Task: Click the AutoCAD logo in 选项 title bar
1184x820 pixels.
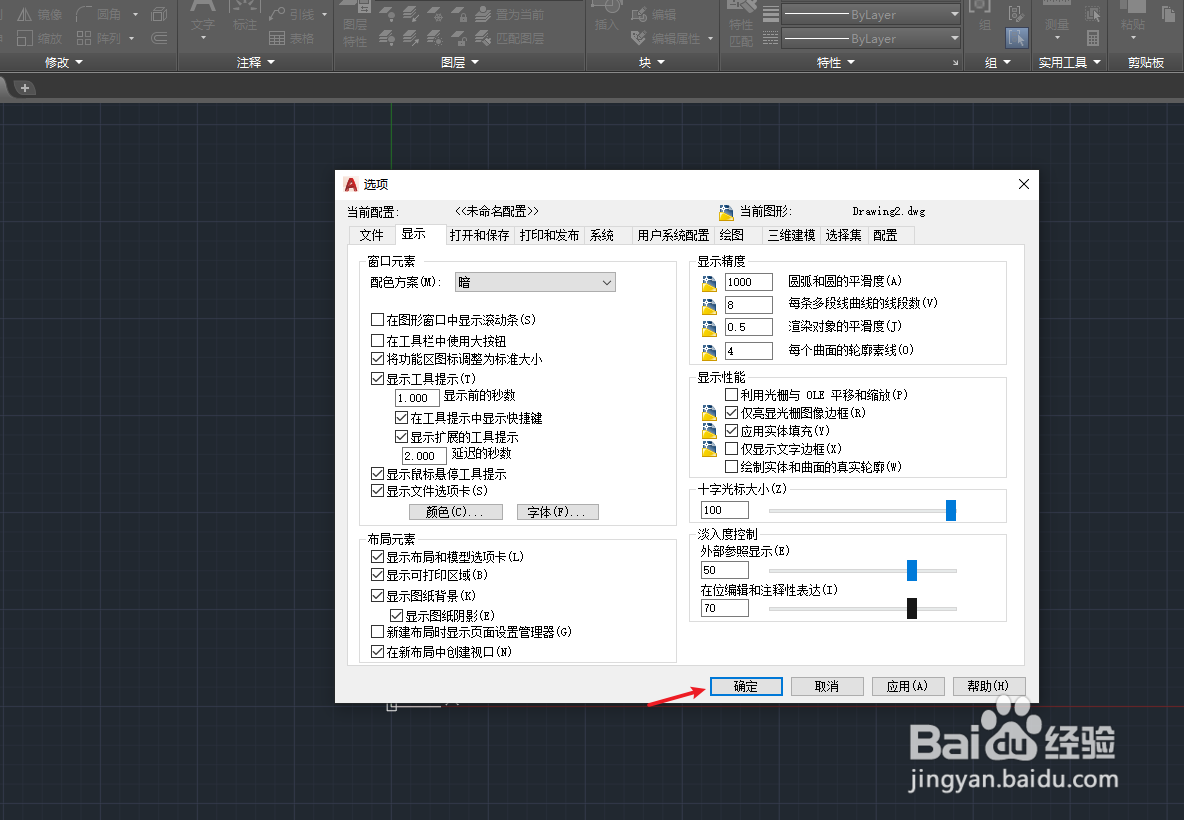Action: point(350,184)
